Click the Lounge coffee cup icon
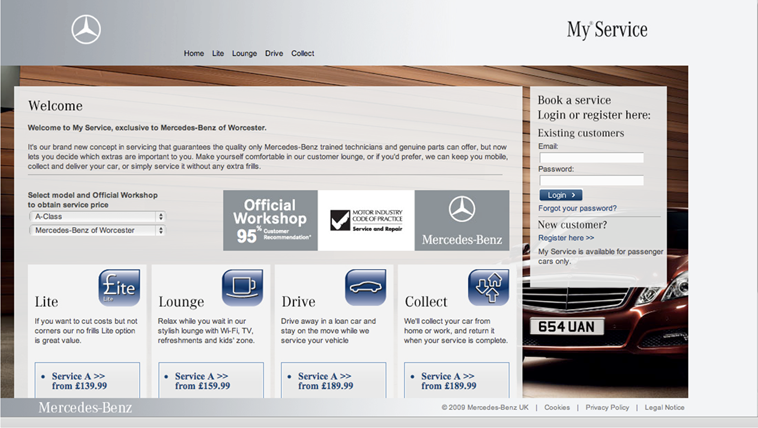The height and width of the screenshot is (428, 758). click(242, 287)
